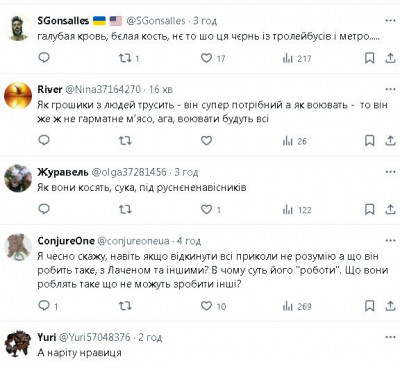Reply to SGonsalles's tweet
Image resolution: width=400 pixels, height=368 pixels.
pyautogui.click(x=44, y=58)
